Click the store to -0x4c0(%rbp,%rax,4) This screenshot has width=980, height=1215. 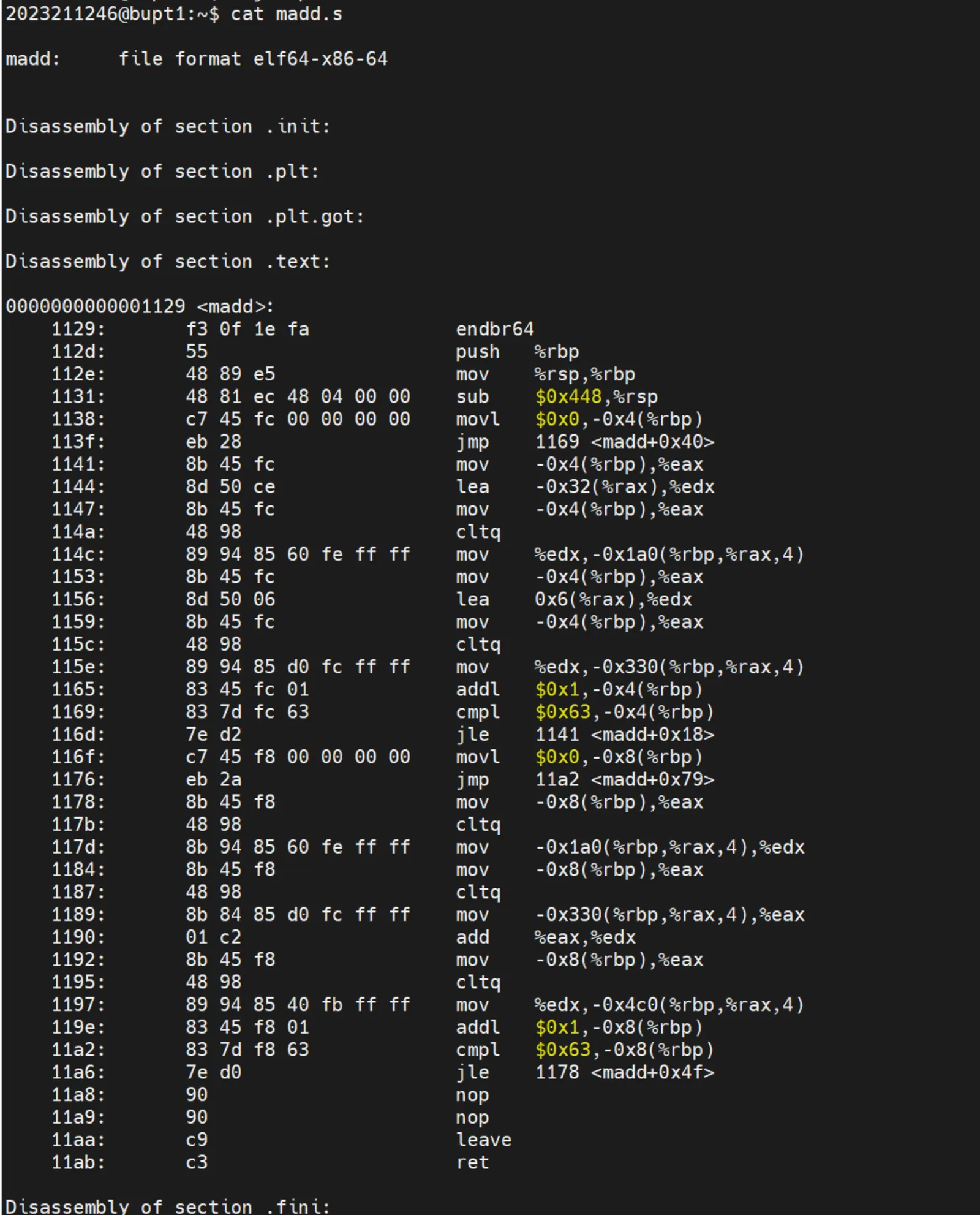coord(669,1005)
